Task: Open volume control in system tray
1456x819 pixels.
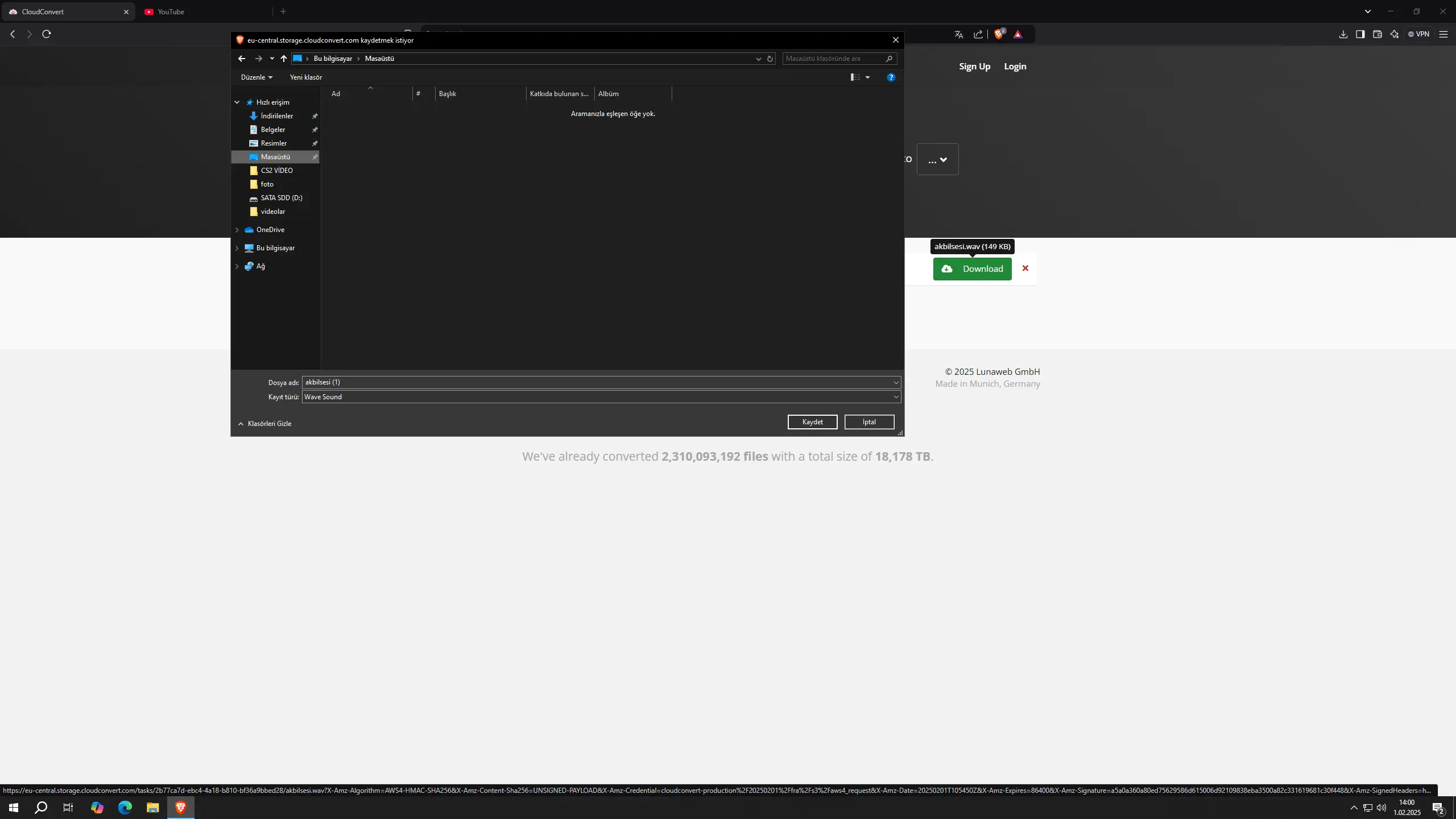Action: (x=1381, y=808)
